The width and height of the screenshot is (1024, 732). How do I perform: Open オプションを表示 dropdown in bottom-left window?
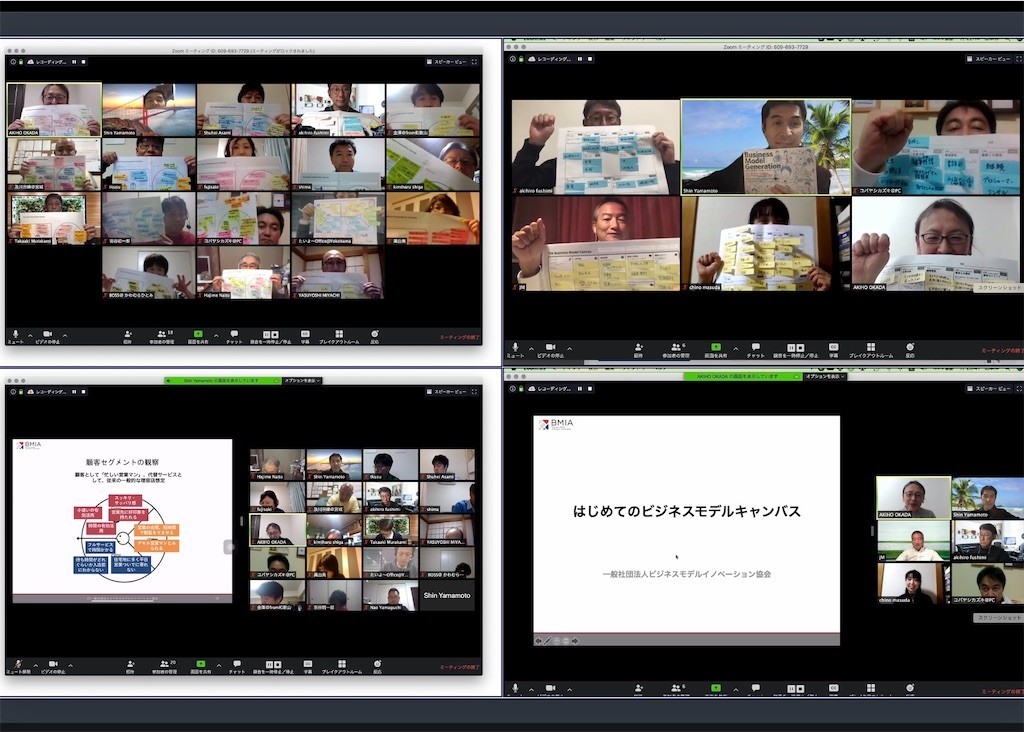coord(302,380)
